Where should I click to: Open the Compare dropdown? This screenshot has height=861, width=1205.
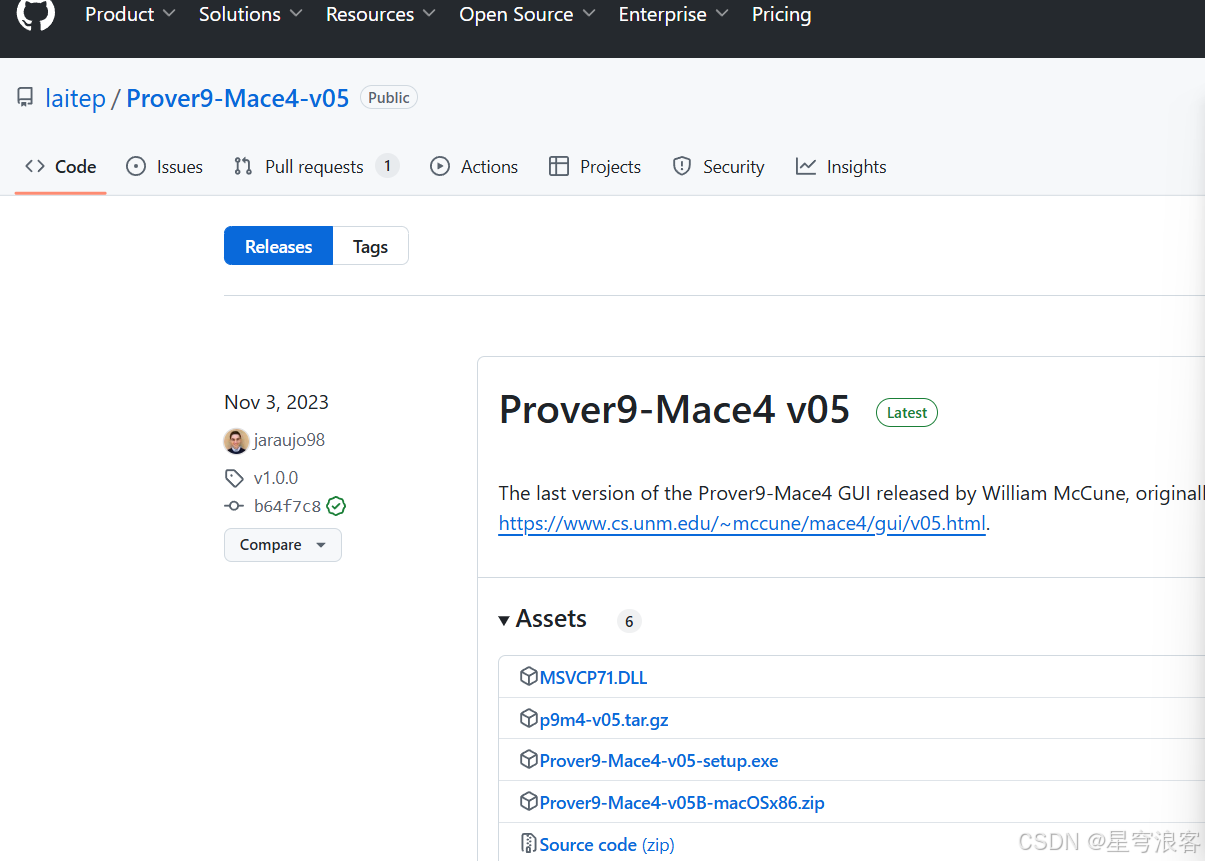283,545
